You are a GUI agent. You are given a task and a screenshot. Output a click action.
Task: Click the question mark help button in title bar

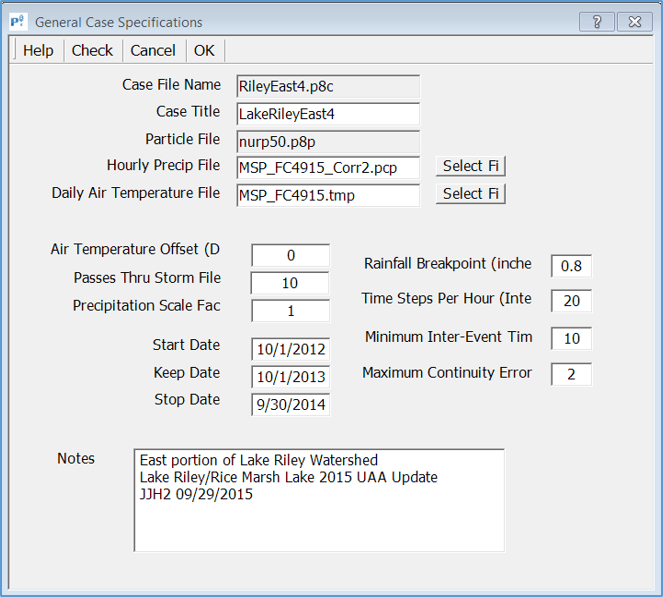tap(597, 21)
